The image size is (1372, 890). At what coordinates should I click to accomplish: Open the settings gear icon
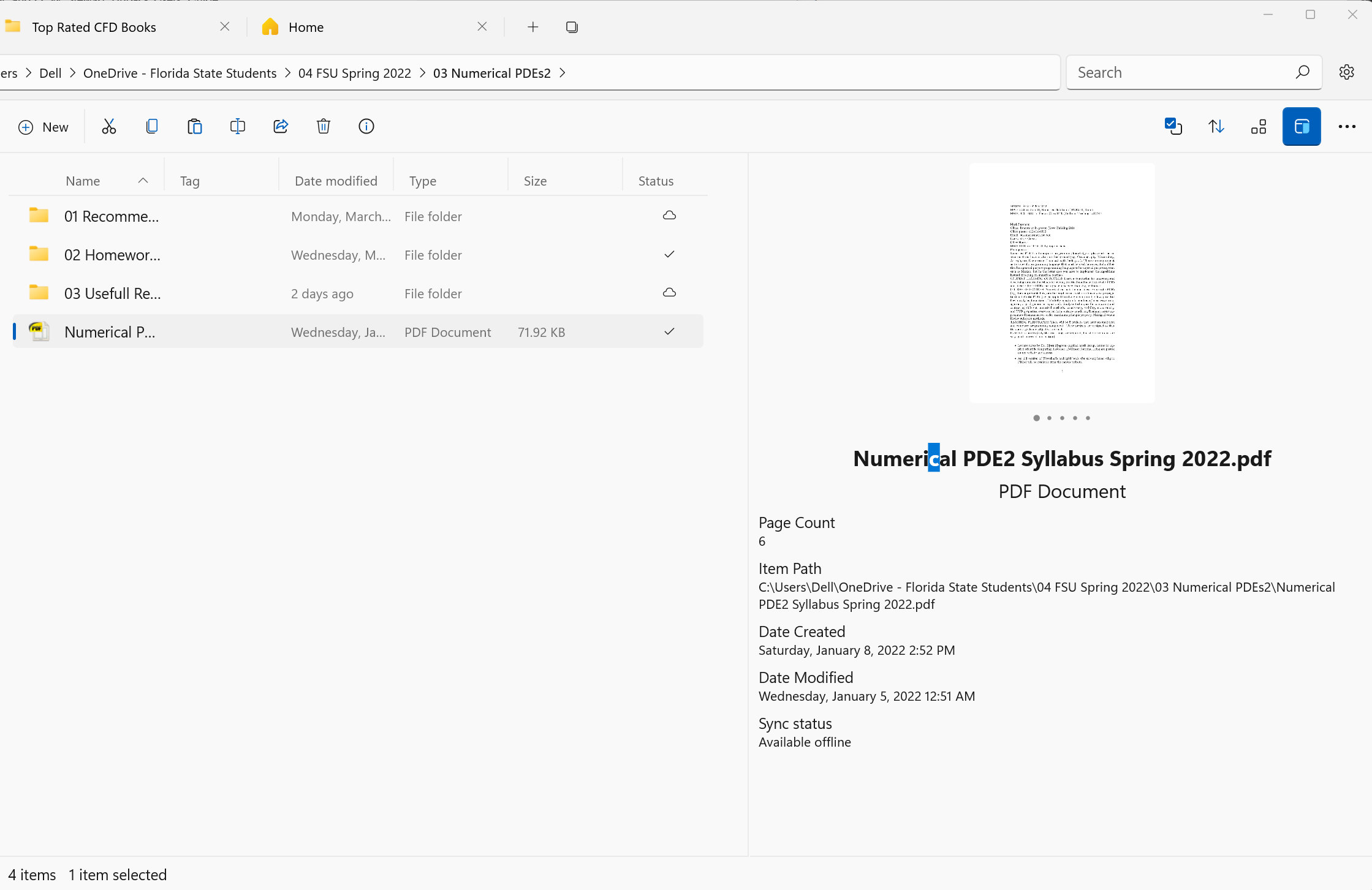point(1347,72)
